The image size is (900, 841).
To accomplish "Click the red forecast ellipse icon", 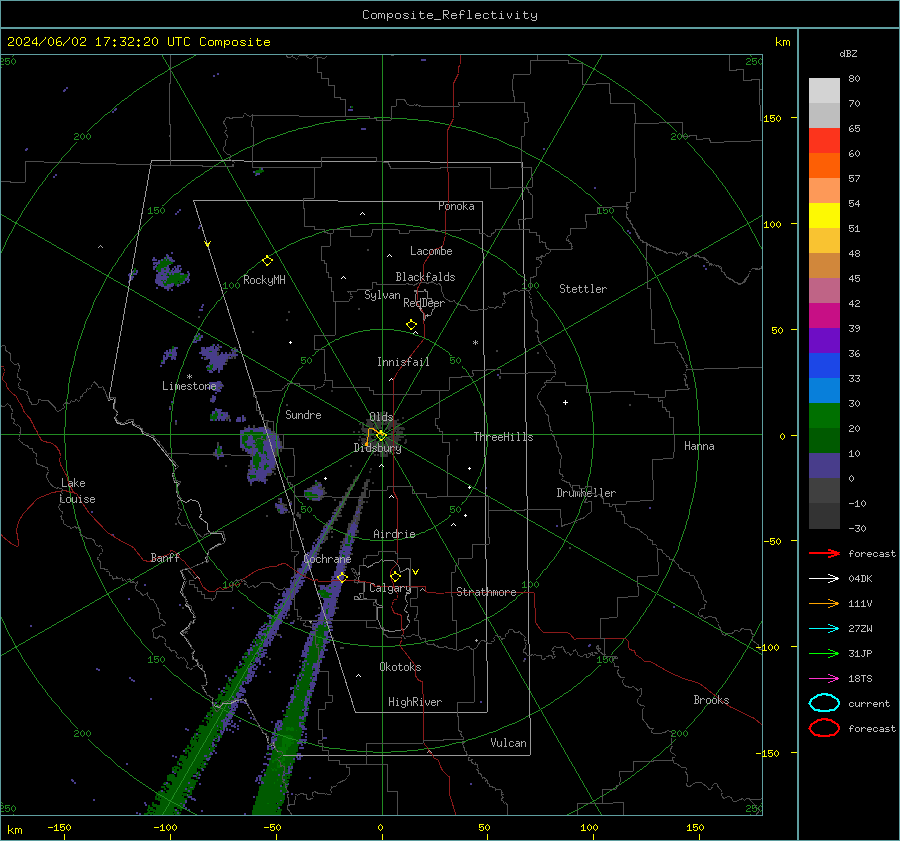I will pos(824,728).
